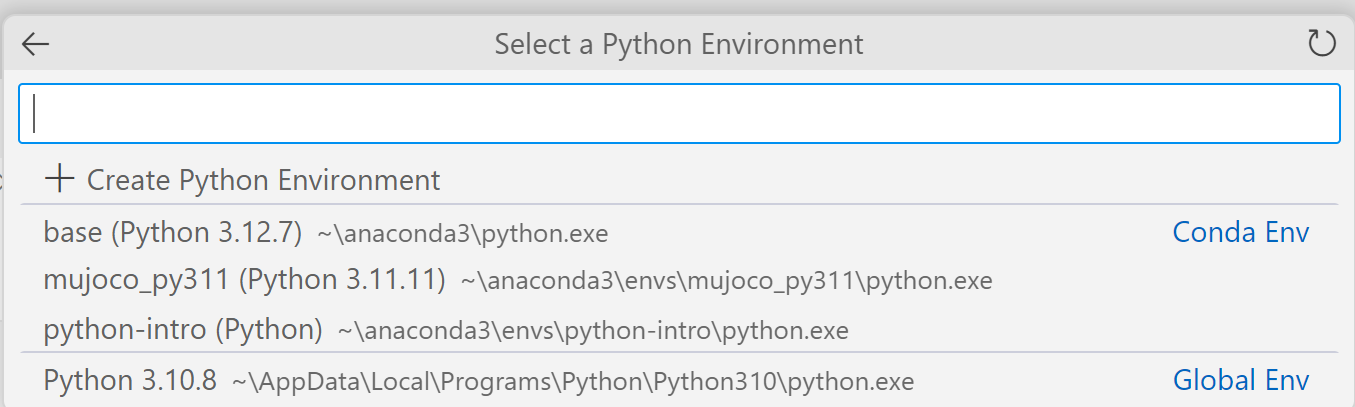Choose the Create Python Environment option
This screenshot has height=407, width=1355.
click(264, 180)
